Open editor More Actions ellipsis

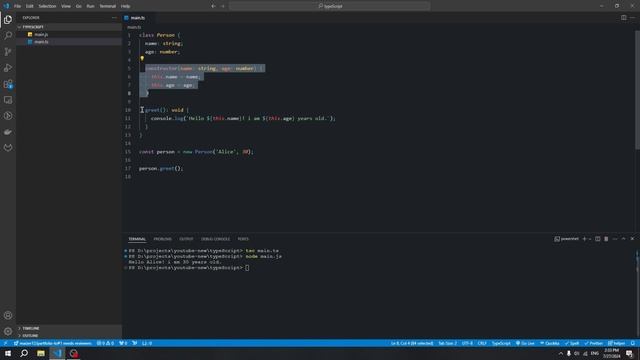point(632,18)
